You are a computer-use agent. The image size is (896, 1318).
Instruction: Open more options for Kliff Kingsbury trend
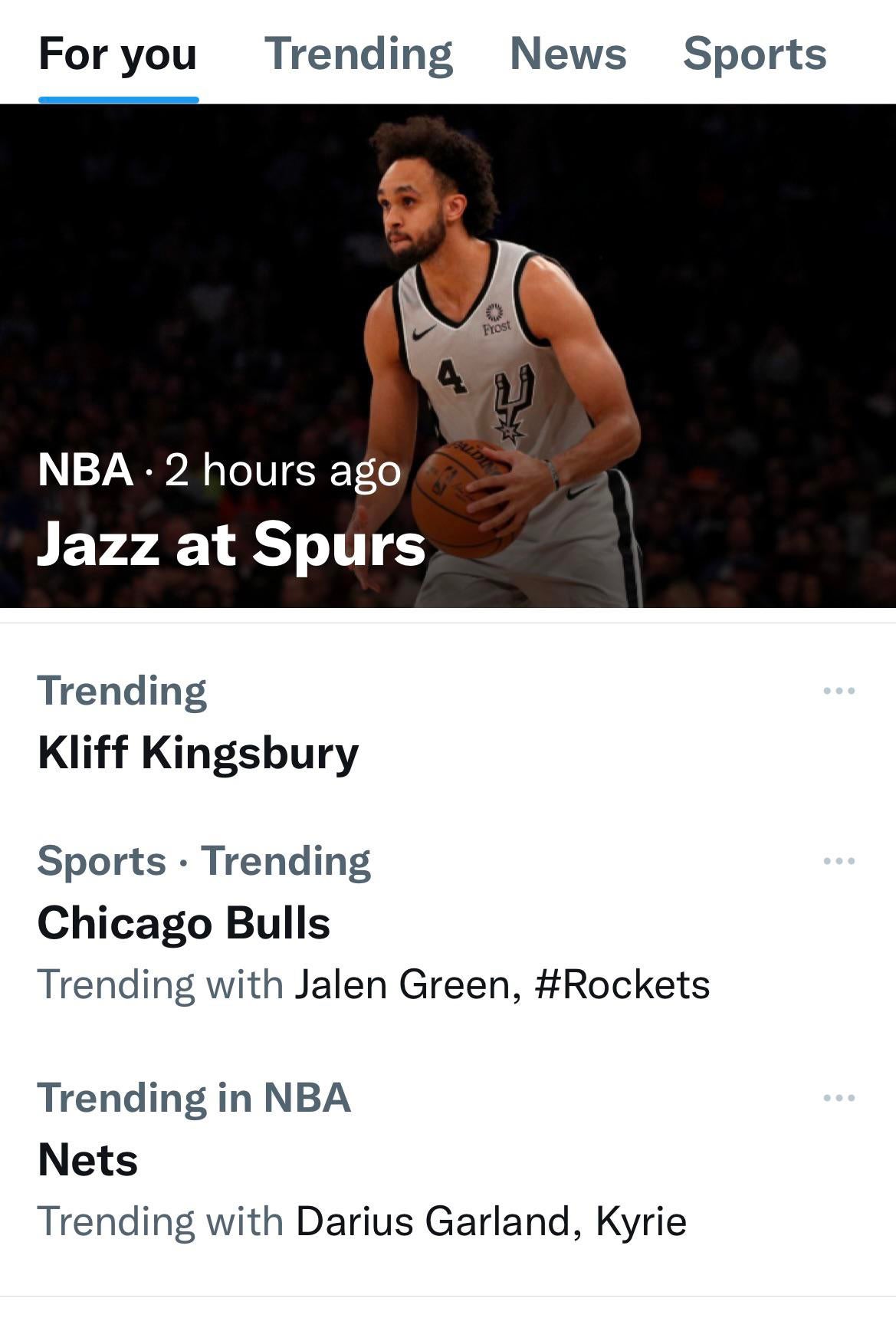[839, 691]
